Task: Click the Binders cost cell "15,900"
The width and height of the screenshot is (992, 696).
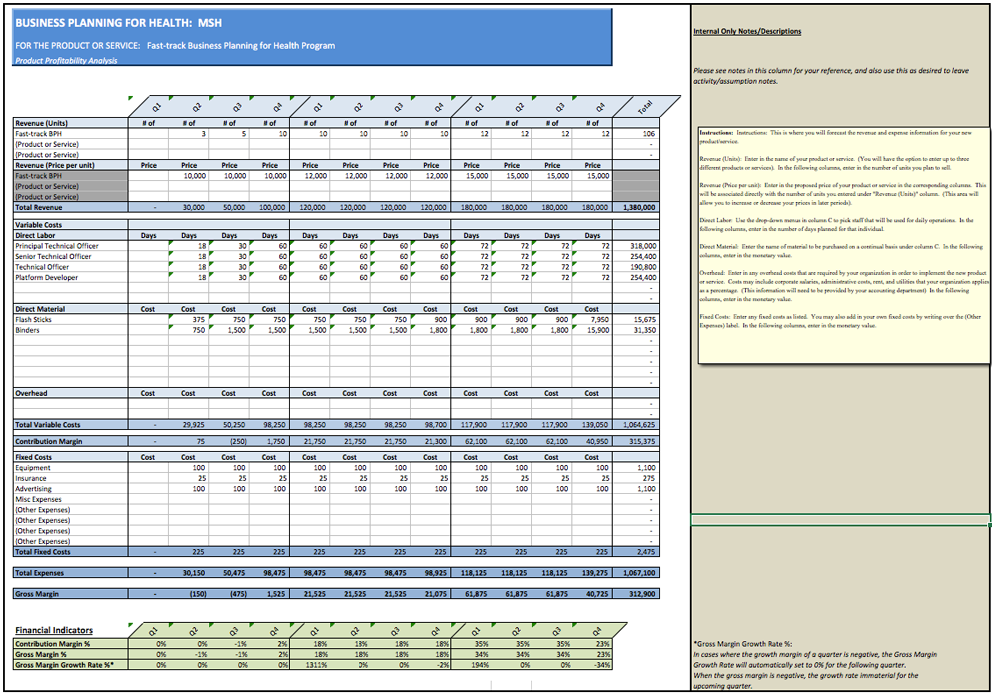Action: point(593,330)
